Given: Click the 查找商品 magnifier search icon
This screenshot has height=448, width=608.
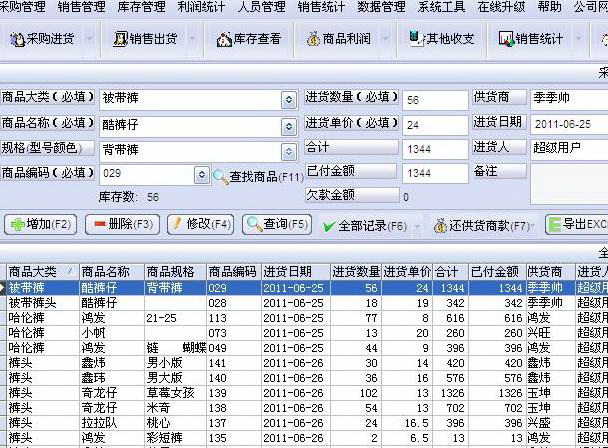Looking at the screenshot, I should tap(221, 176).
